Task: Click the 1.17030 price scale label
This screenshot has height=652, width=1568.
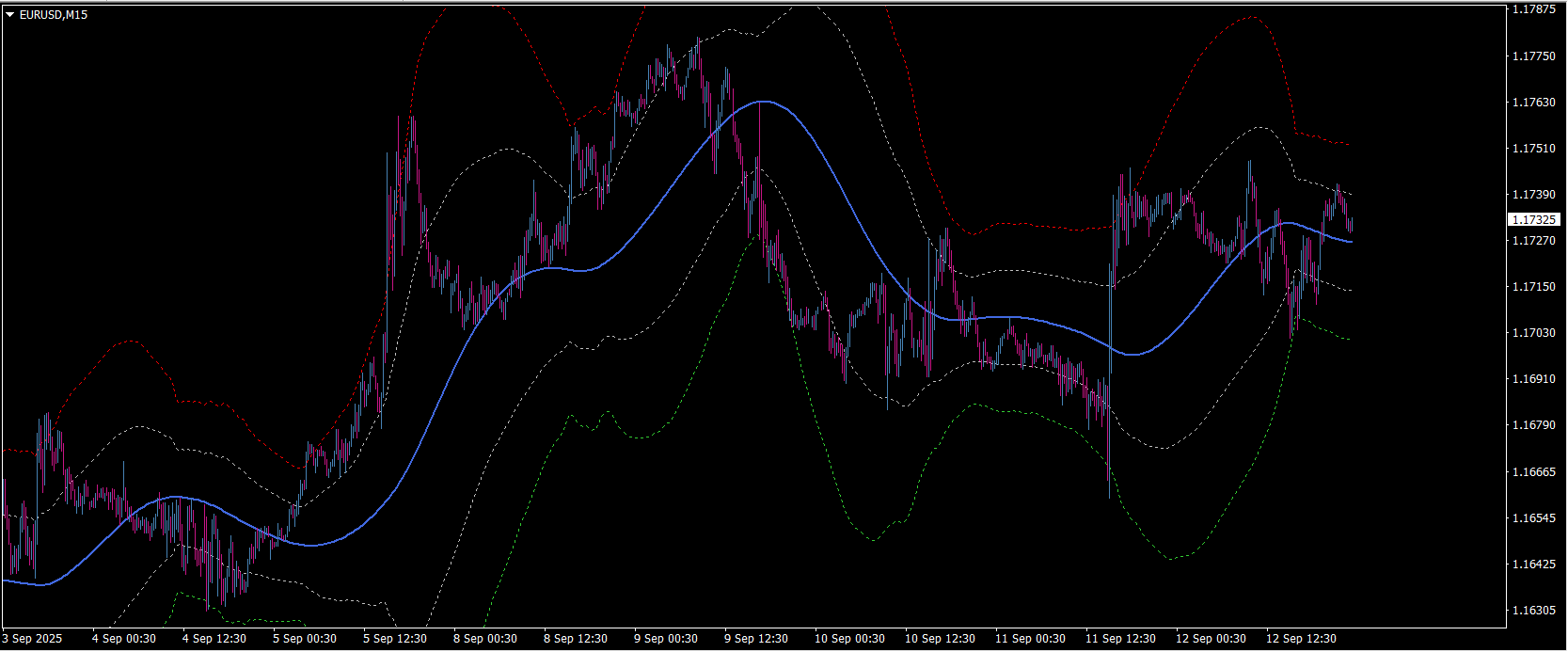Action: point(1533,333)
